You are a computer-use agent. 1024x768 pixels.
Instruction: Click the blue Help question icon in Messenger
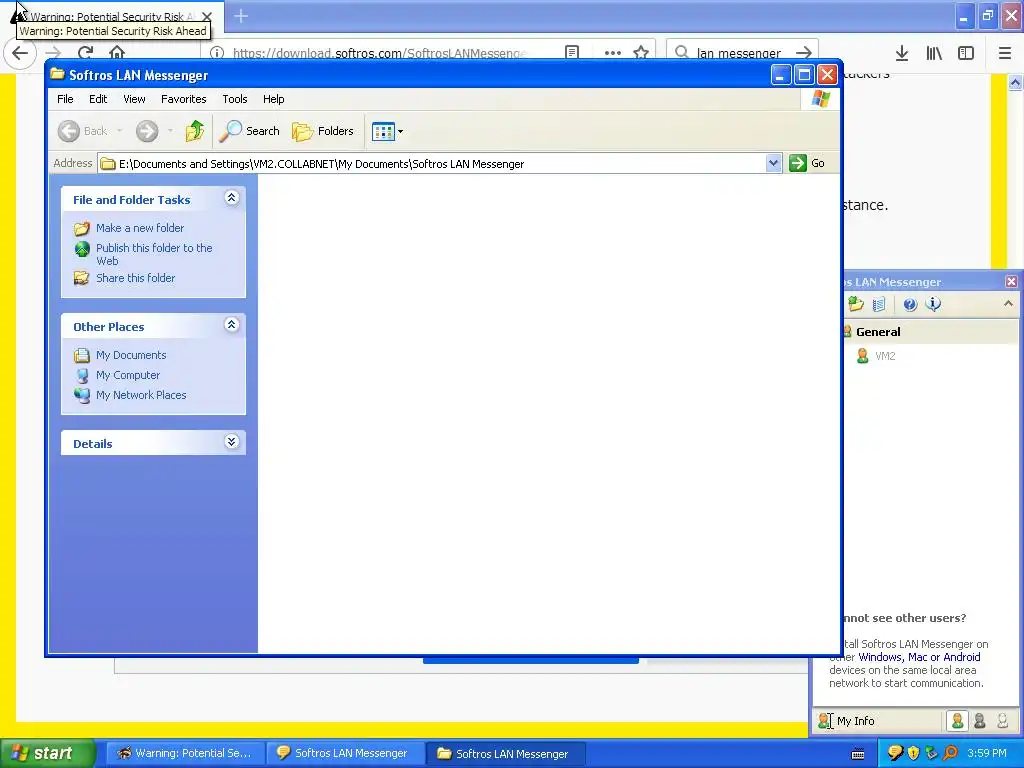pos(910,304)
